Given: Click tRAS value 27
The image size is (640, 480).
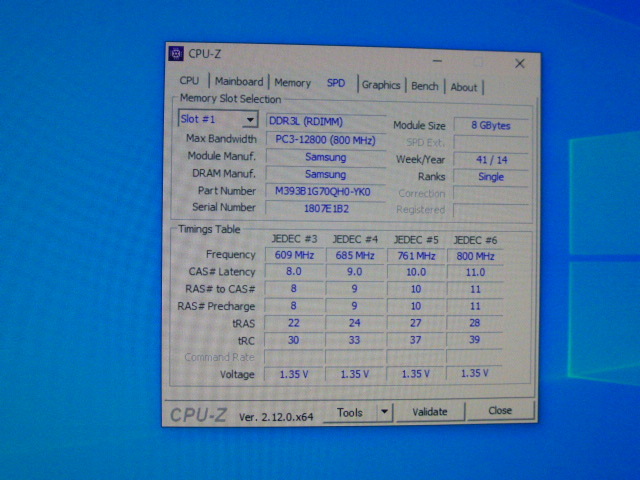Looking at the screenshot, I should pyautogui.click(x=416, y=323).
